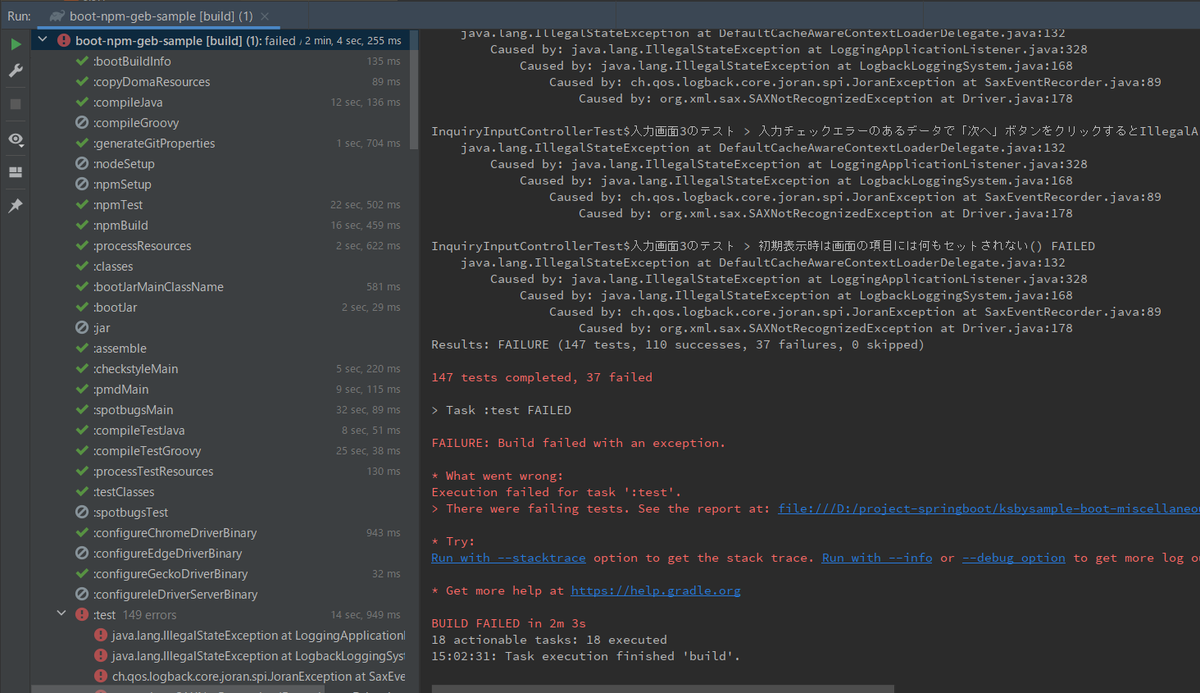This screenshot has width=1200, height=693.
Task: Click the layout restore icon in sidebar
Action: (x=16, y=172)
